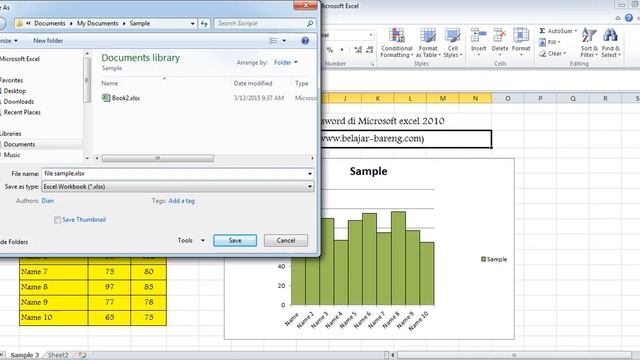Viewport: 640px width, 360px height.
Task: Click Documents in address breadcrumb
Action: pyautogui.click(x=50, y=24)
